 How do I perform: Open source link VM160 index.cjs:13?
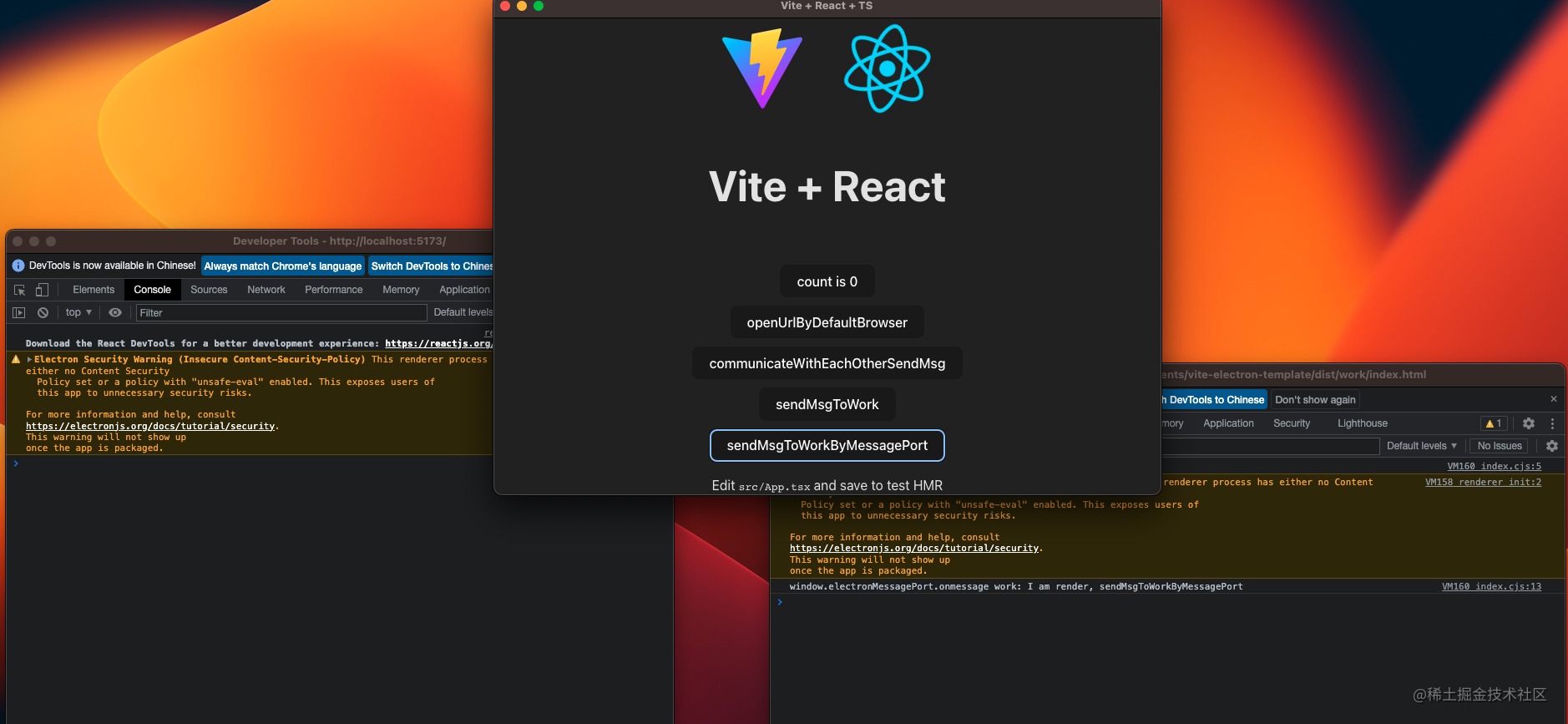click(x=1491, y=586)
